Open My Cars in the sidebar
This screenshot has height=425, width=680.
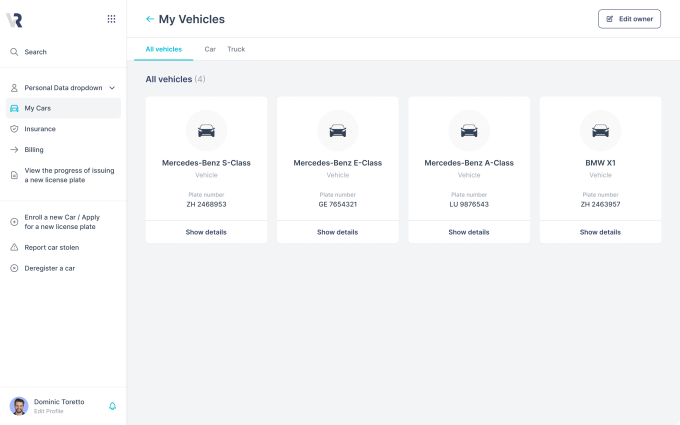[x=38, y=108]
